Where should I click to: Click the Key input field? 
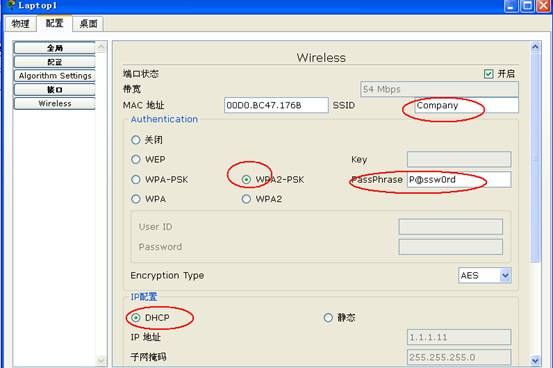pos(459,159)
